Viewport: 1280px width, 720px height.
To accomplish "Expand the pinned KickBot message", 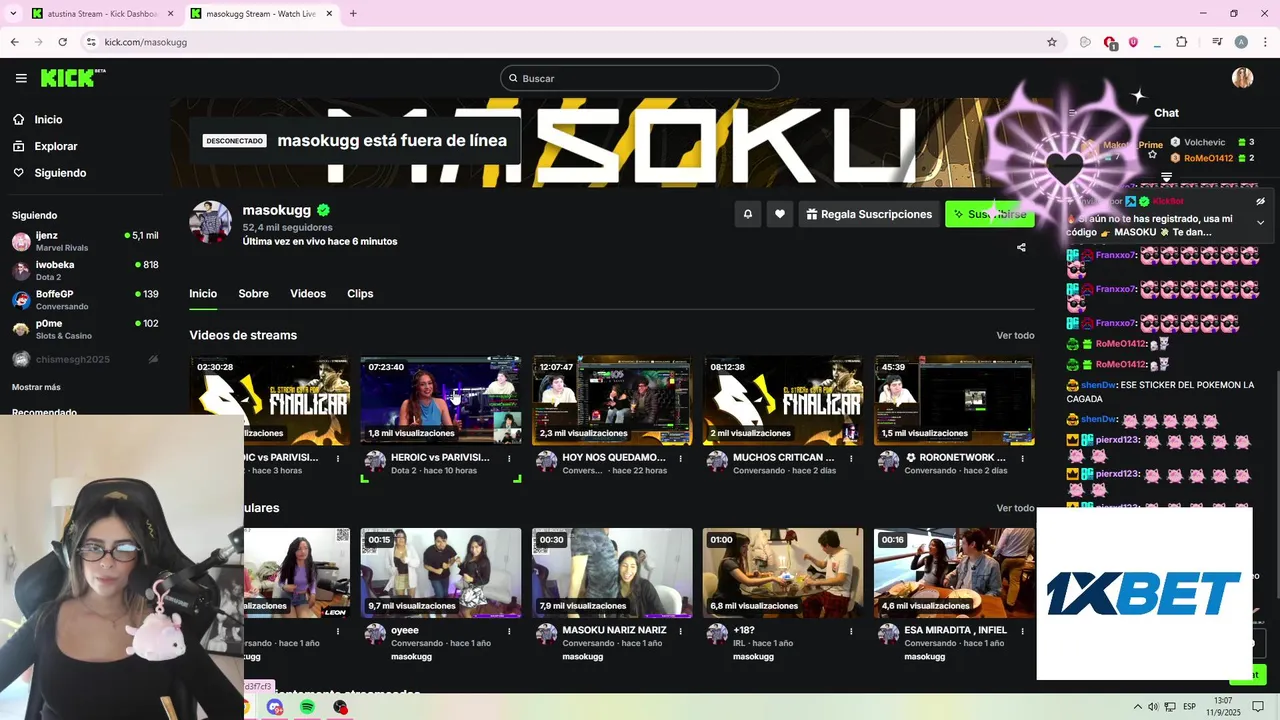I will tap(1260, 222).
